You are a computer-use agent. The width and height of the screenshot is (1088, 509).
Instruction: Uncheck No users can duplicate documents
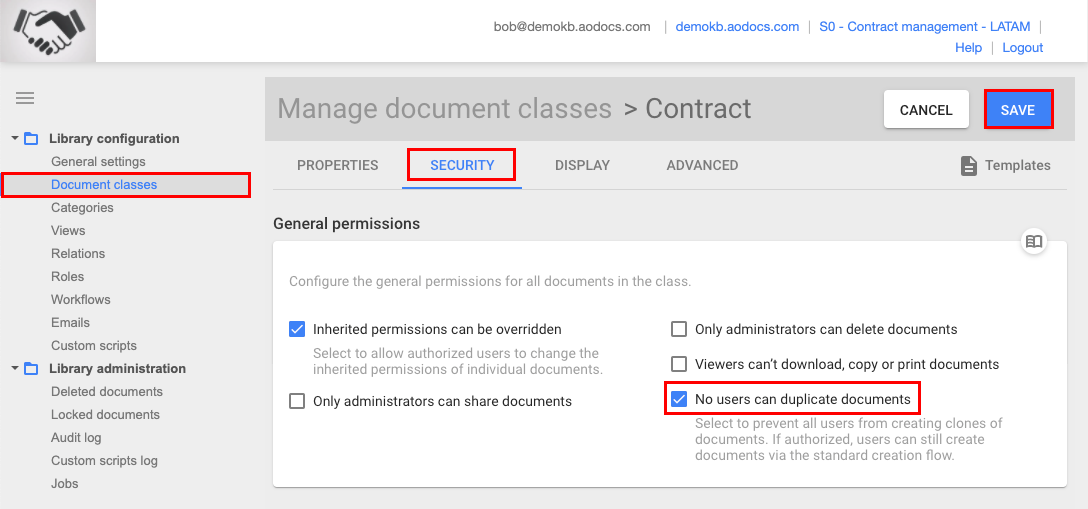[x=679, y=399]
